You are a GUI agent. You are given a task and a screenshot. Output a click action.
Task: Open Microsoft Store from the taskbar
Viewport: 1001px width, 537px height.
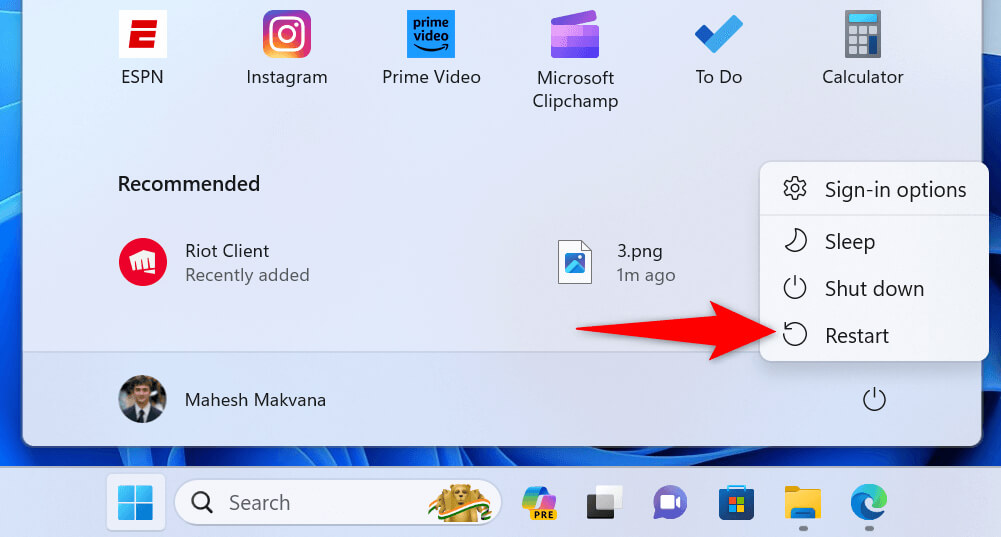click(736, 503)
